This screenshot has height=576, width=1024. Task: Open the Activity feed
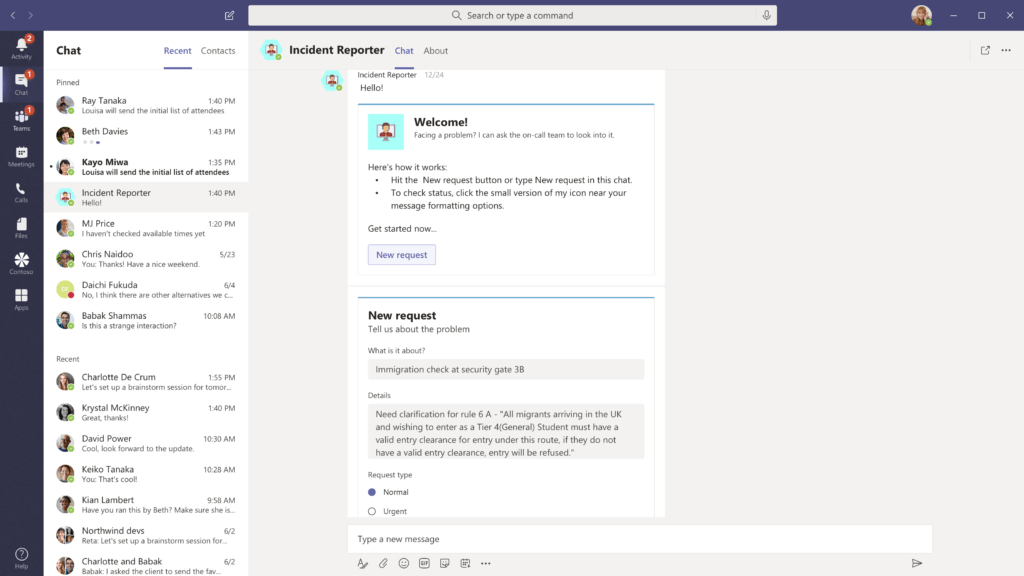point(20,47)
